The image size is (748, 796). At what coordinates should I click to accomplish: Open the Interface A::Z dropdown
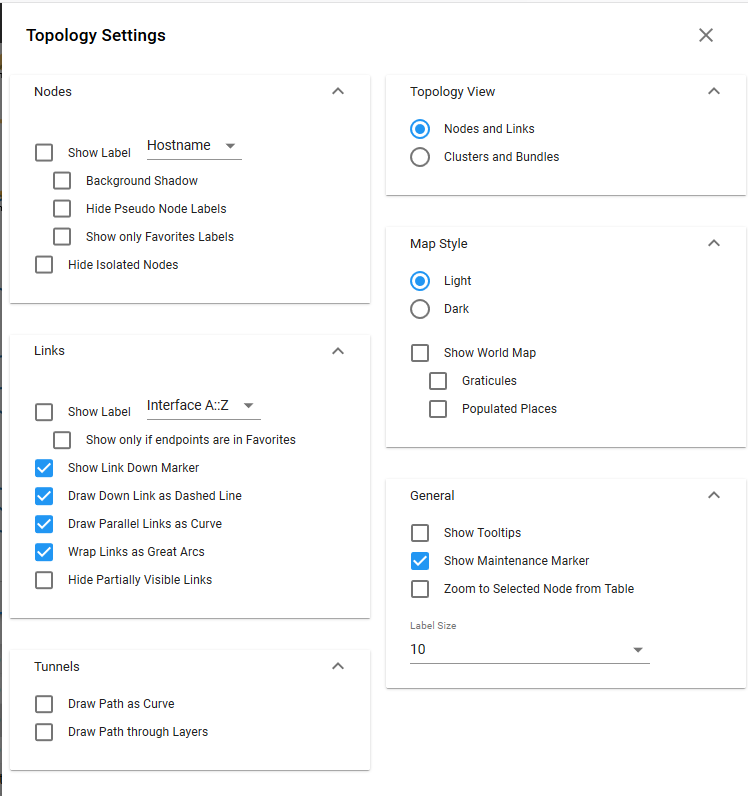tap(203, 406)
